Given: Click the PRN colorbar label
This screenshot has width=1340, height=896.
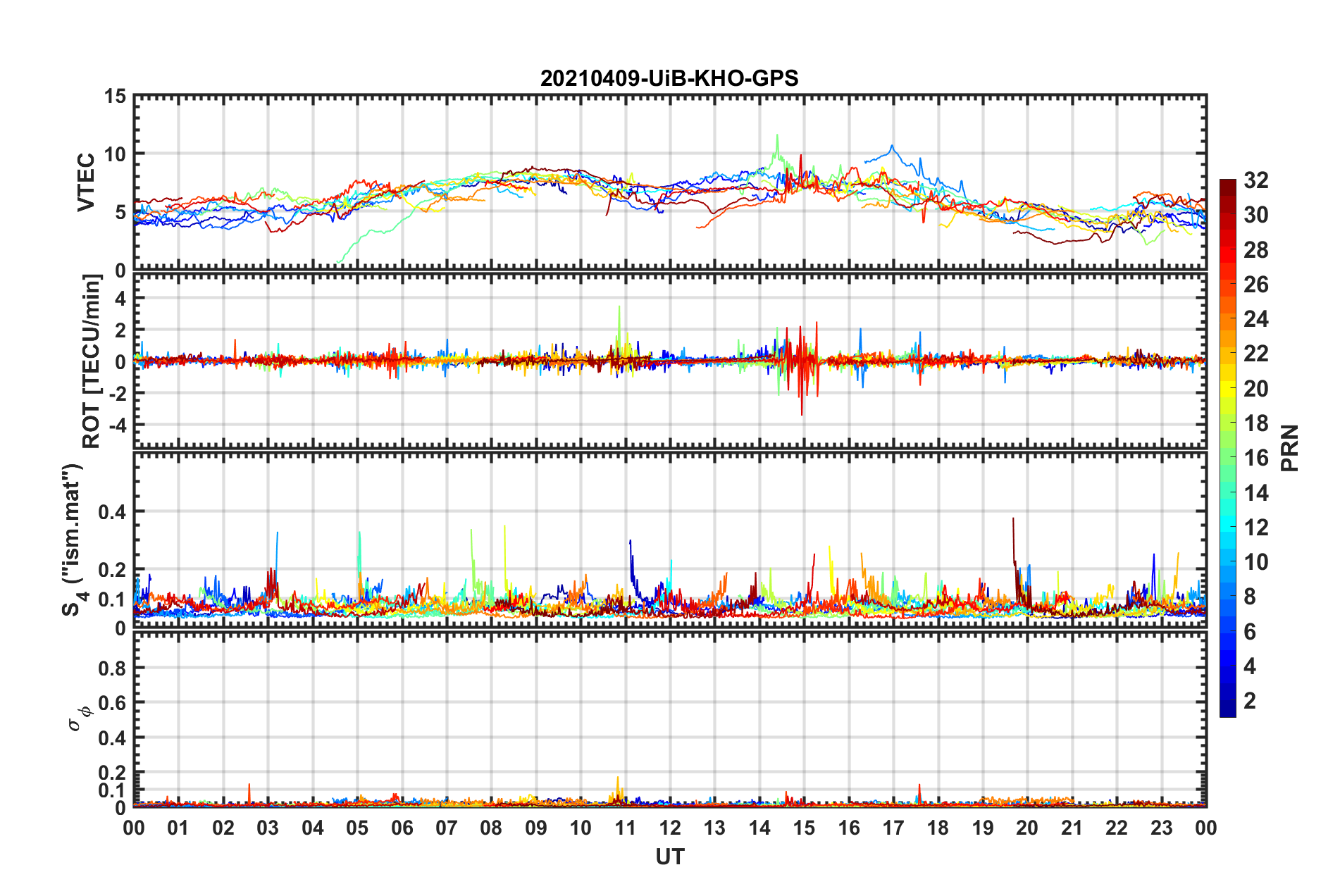Looking at the screenshot, I should (1289, 448).
